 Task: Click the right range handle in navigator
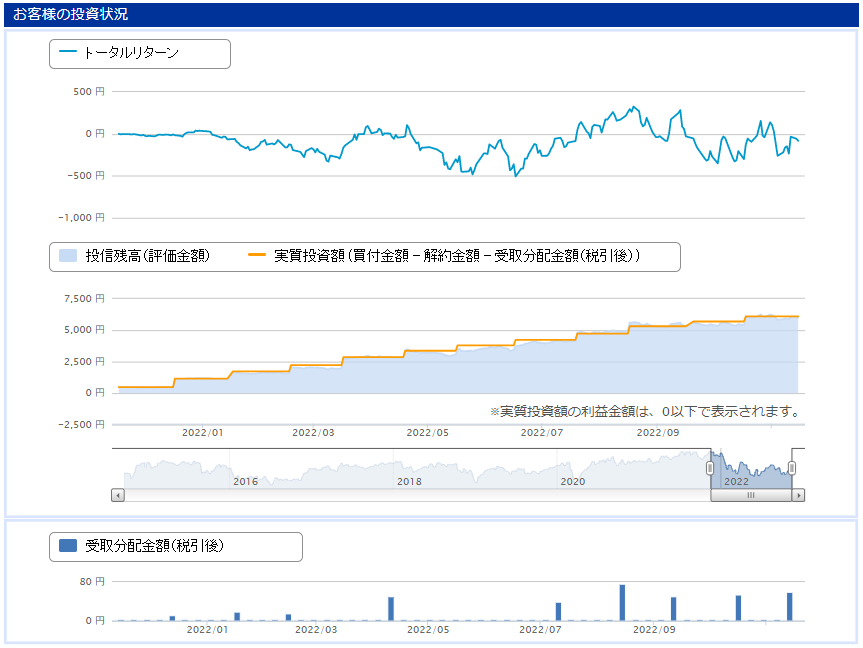point(791,468)
